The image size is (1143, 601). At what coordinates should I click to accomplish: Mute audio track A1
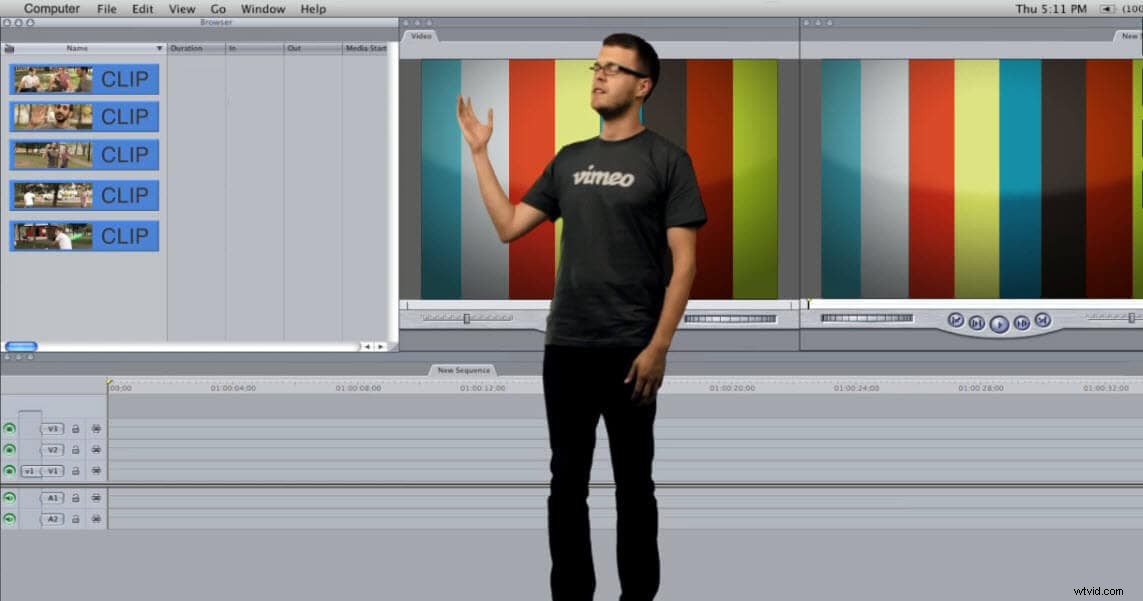click(8, 497)
